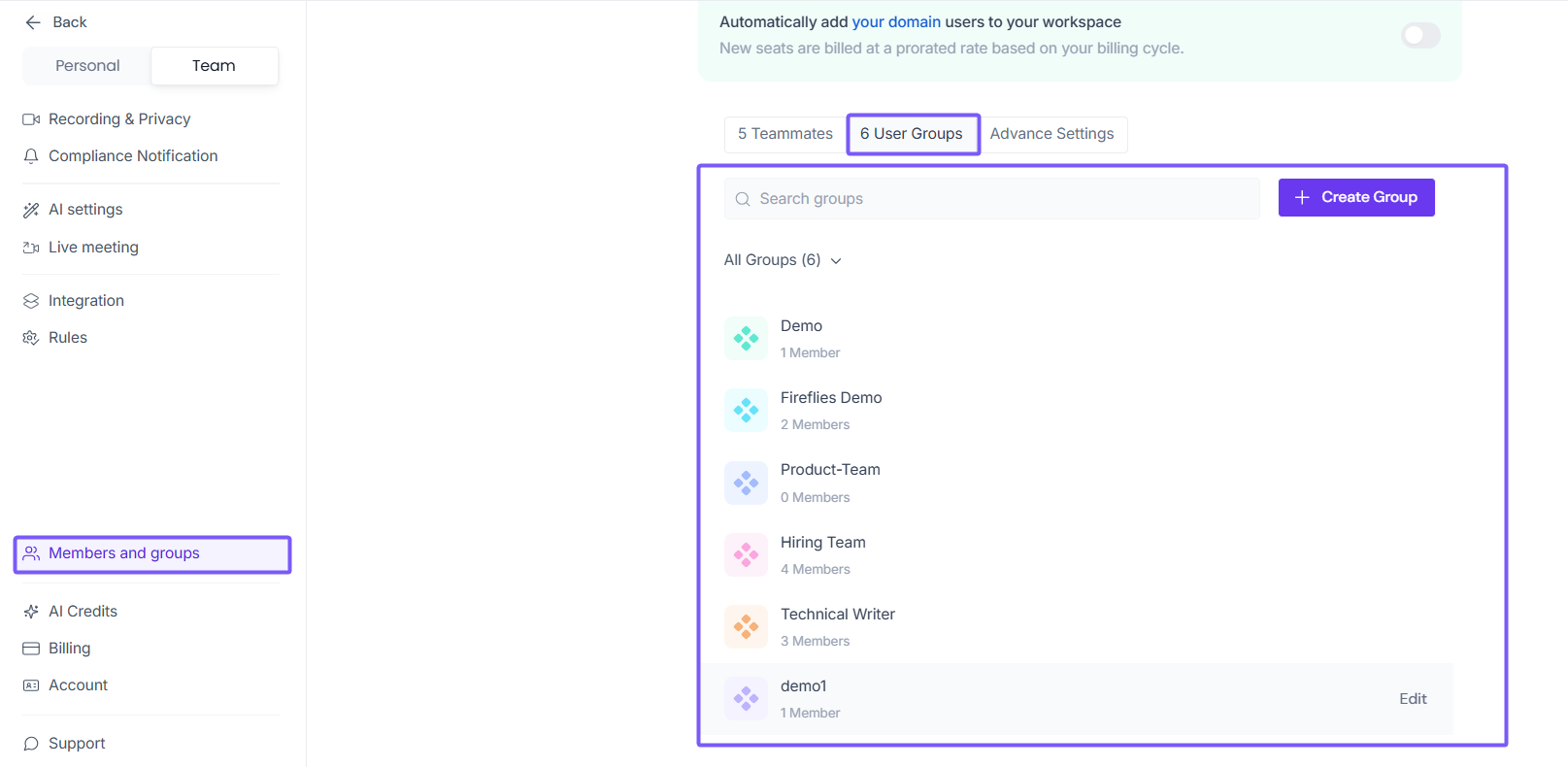1568x767 pixels.
Task: Open Billing card icon
Action: click(31, 649)
